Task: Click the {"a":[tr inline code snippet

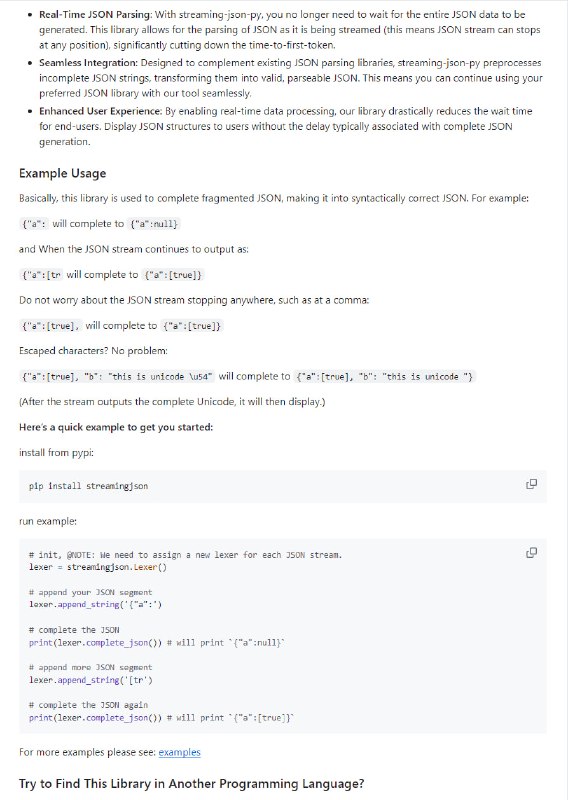Action: click(41, 275)
